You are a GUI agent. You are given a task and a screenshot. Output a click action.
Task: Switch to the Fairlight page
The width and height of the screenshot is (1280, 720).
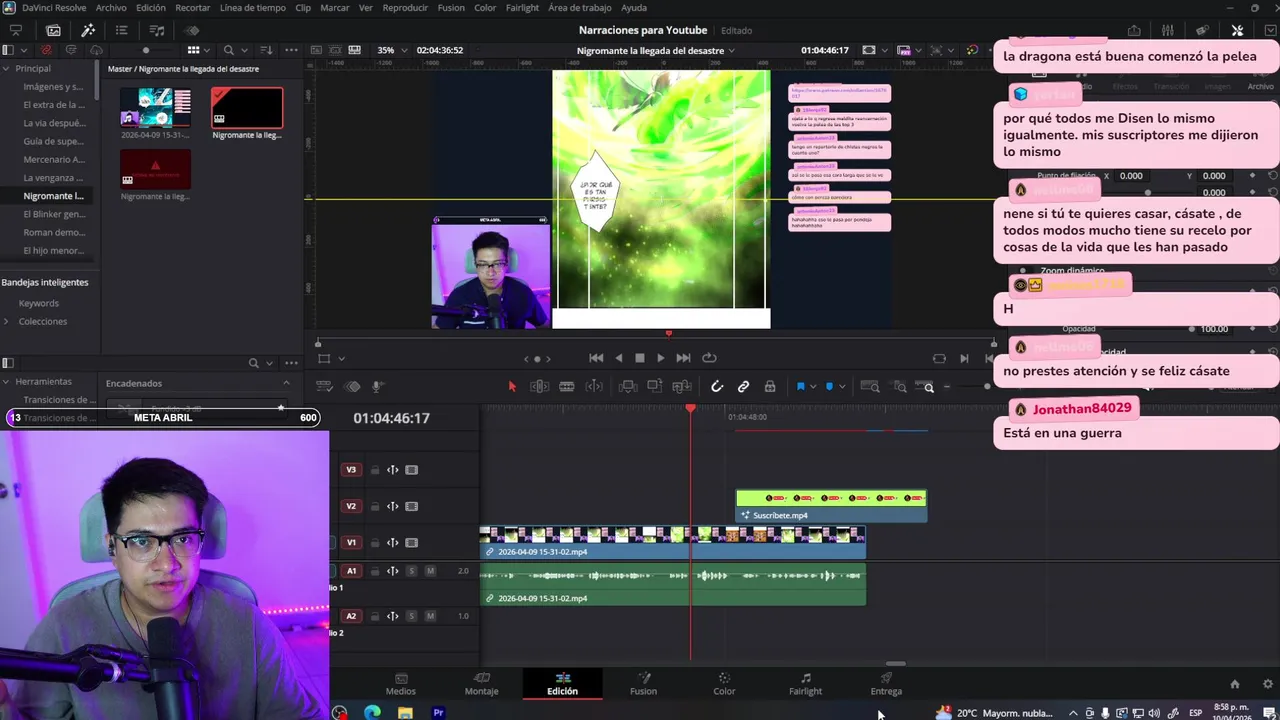pos(805,684)
